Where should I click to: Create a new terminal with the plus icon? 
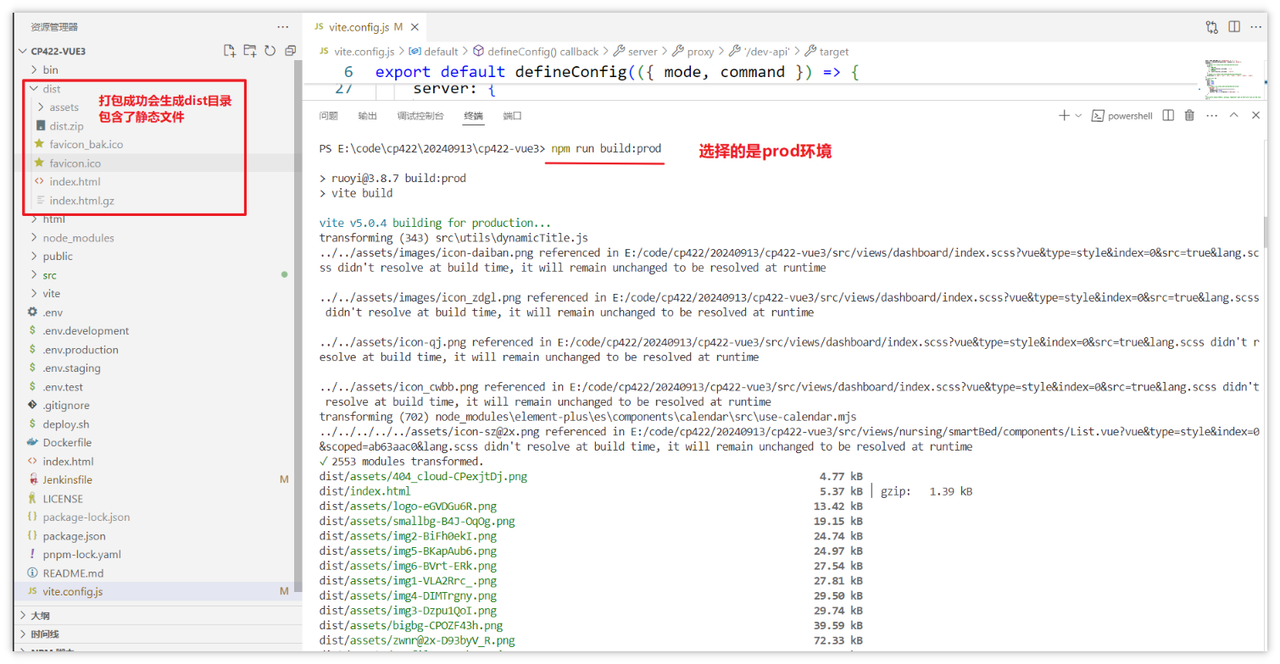tap(1064, 116)
